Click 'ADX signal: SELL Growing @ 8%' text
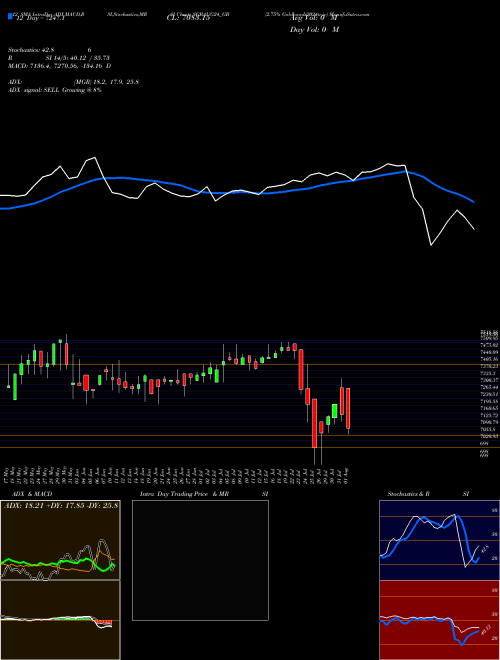This screenshot has width=500, height=660. [x=55, y=90]
